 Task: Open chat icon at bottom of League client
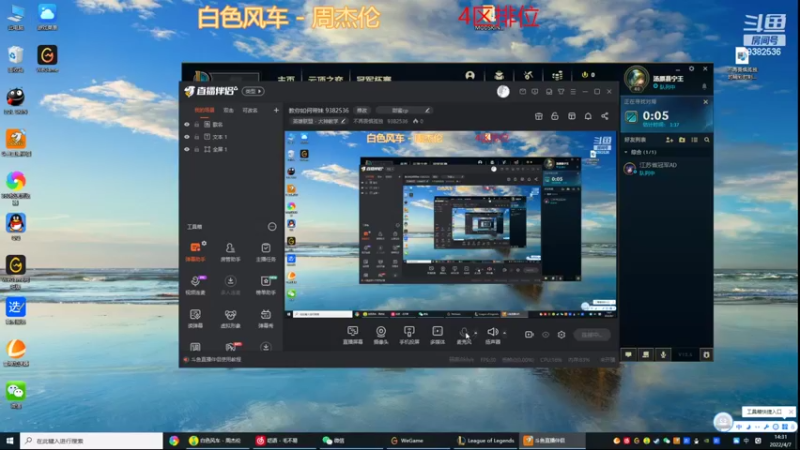coord(629,355)
